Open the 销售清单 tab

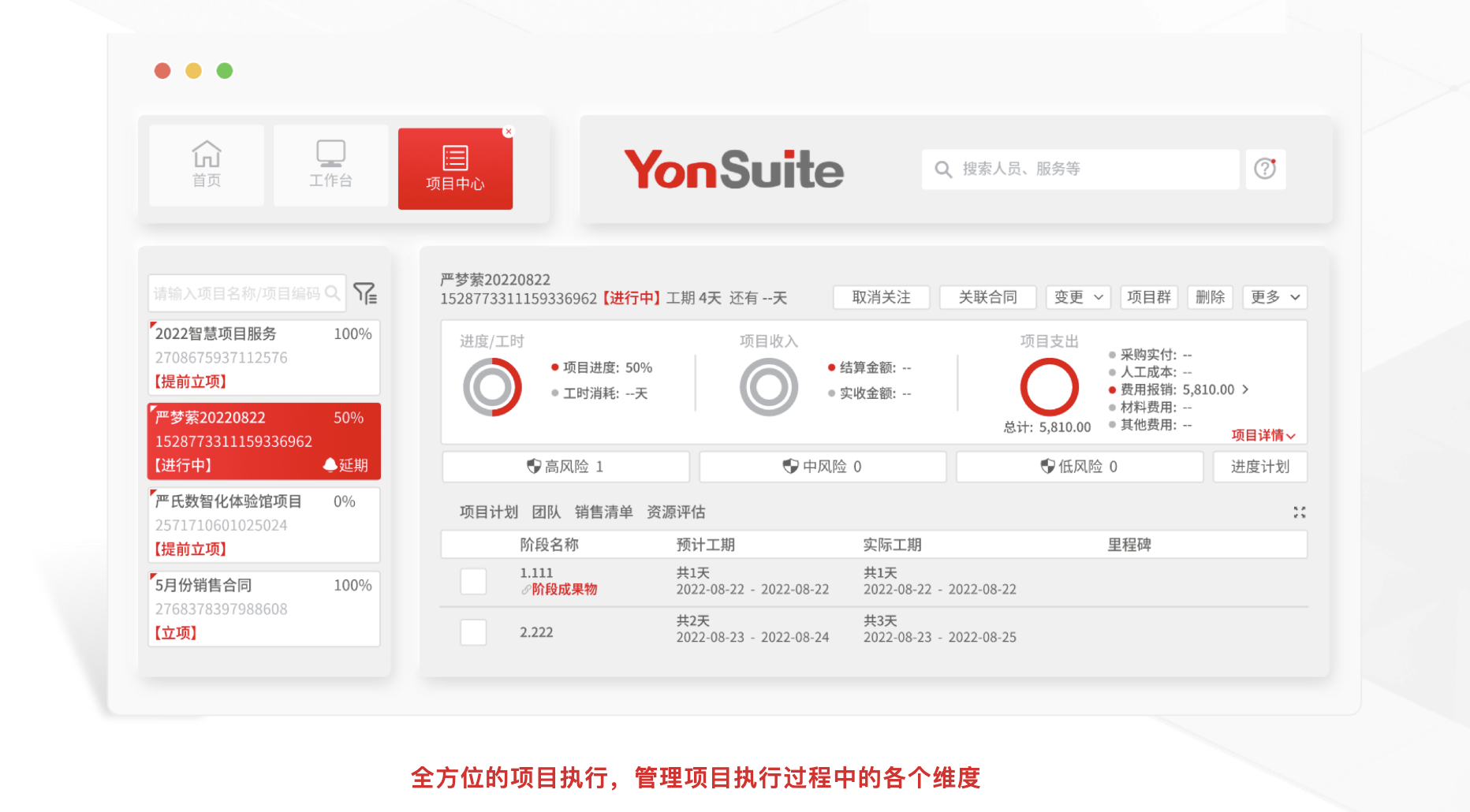(x=603, y=512)
